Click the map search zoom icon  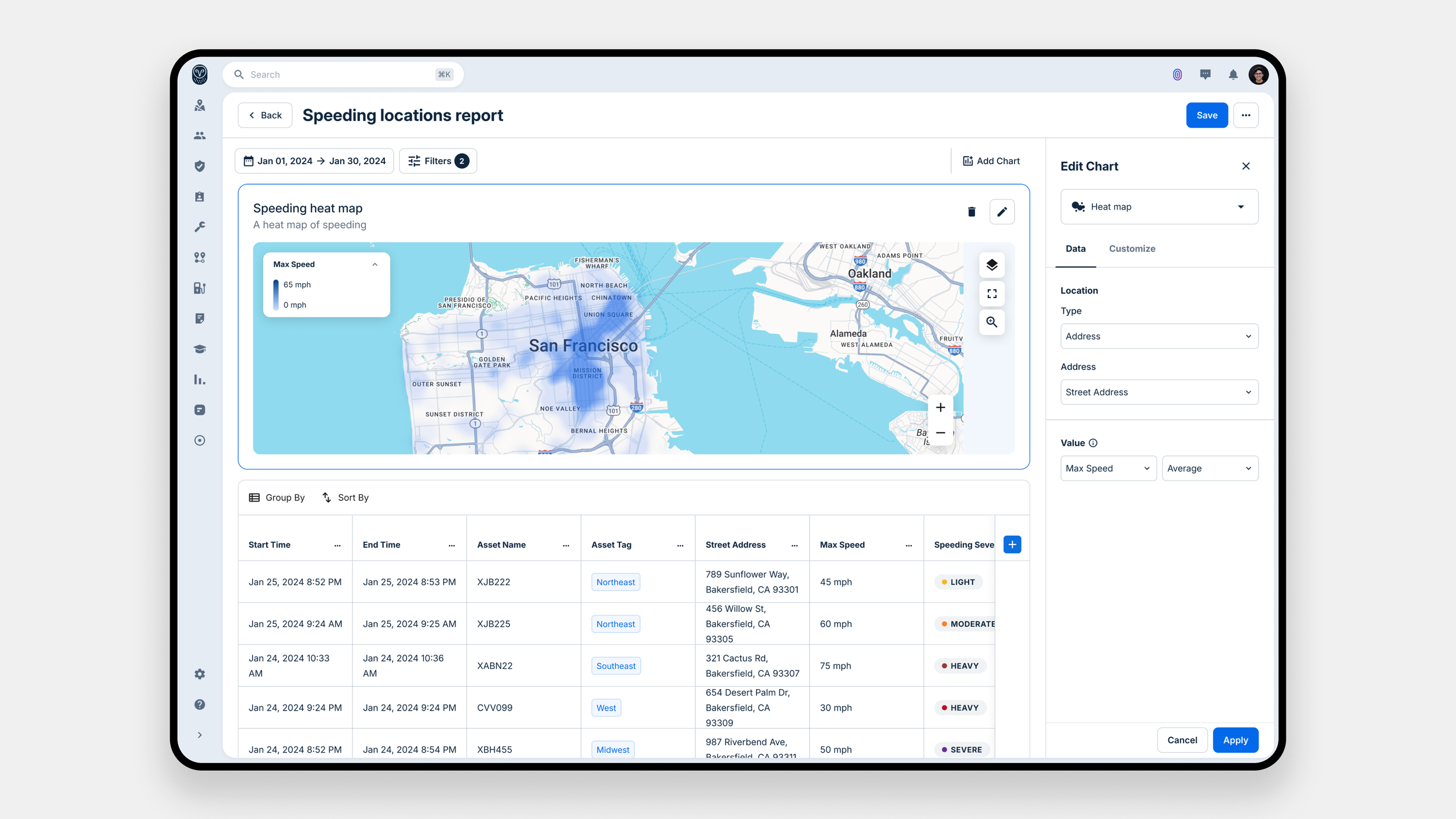pos(991,322)
